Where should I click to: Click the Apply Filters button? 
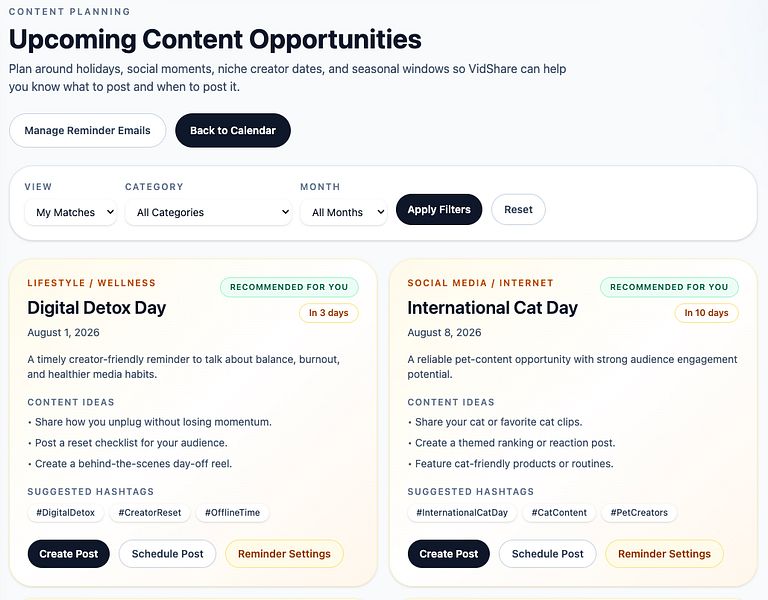[439, 210]
